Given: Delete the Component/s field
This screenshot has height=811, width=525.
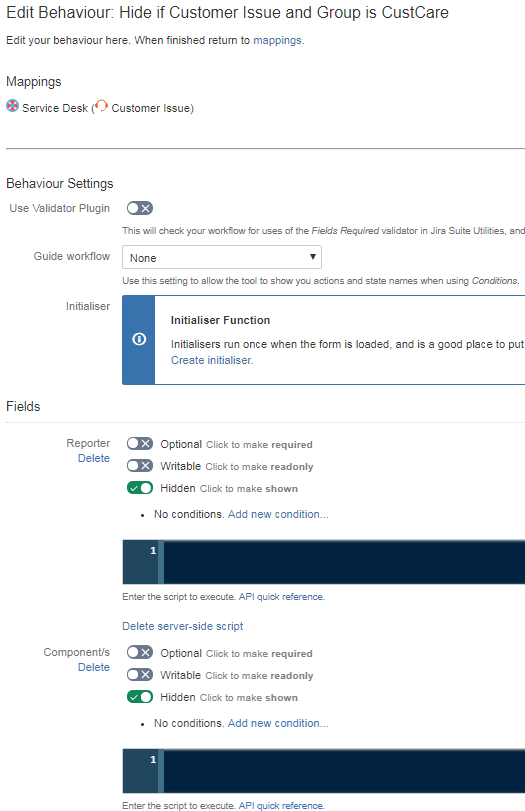Looking at the screenshot, I should [94, 667].
